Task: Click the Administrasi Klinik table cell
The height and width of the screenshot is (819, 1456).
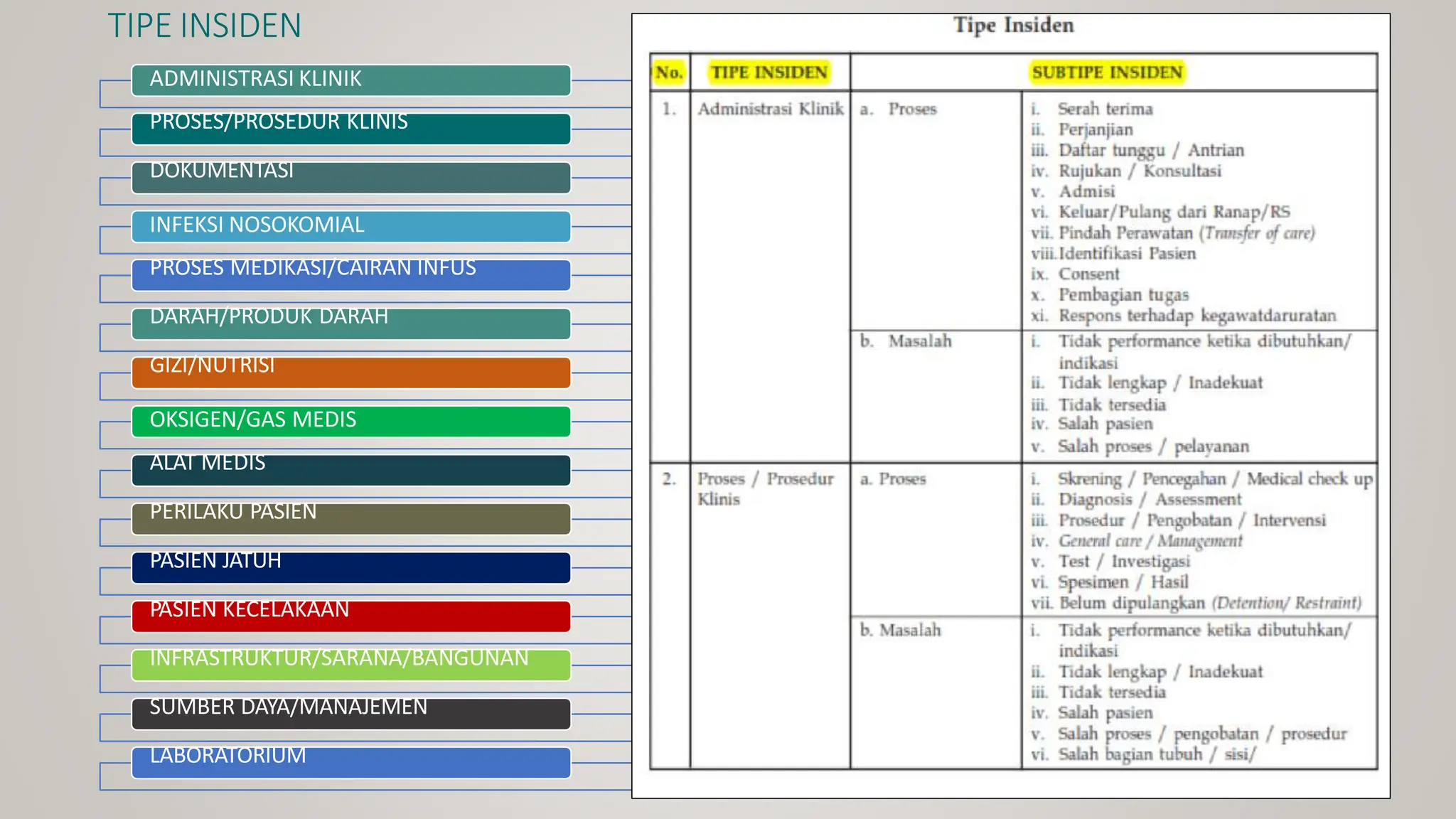Action: coord(770,109)
